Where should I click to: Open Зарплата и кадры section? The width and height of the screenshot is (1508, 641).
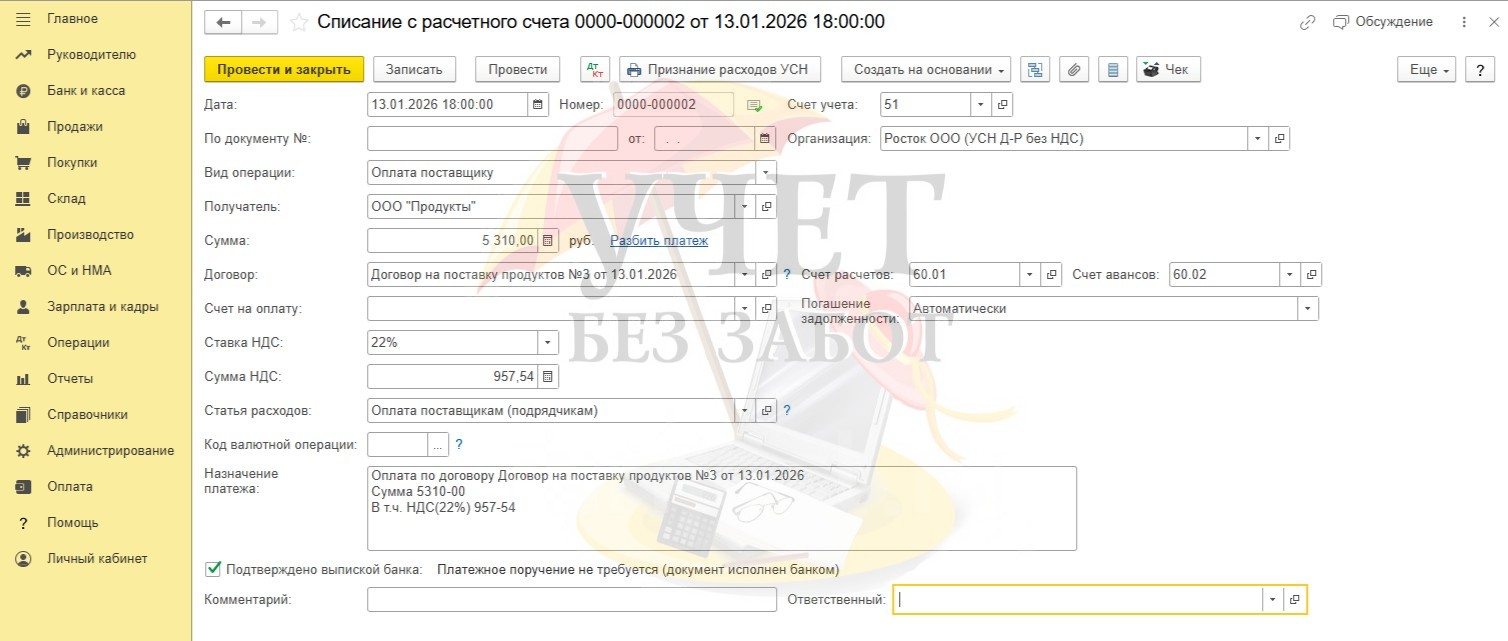pos(103,307)
